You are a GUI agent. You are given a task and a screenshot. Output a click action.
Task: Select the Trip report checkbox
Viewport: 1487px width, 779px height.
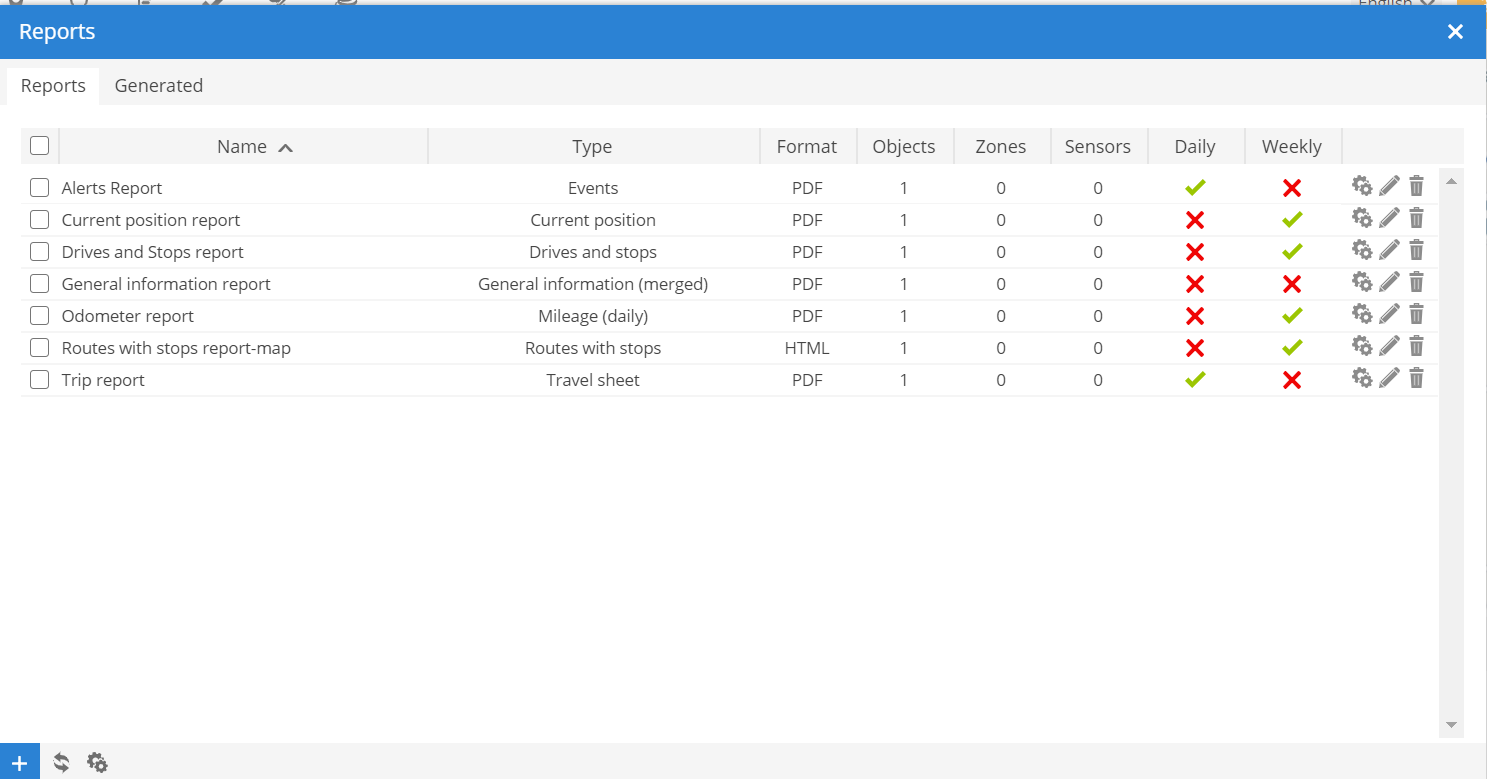tap(40, 380)
